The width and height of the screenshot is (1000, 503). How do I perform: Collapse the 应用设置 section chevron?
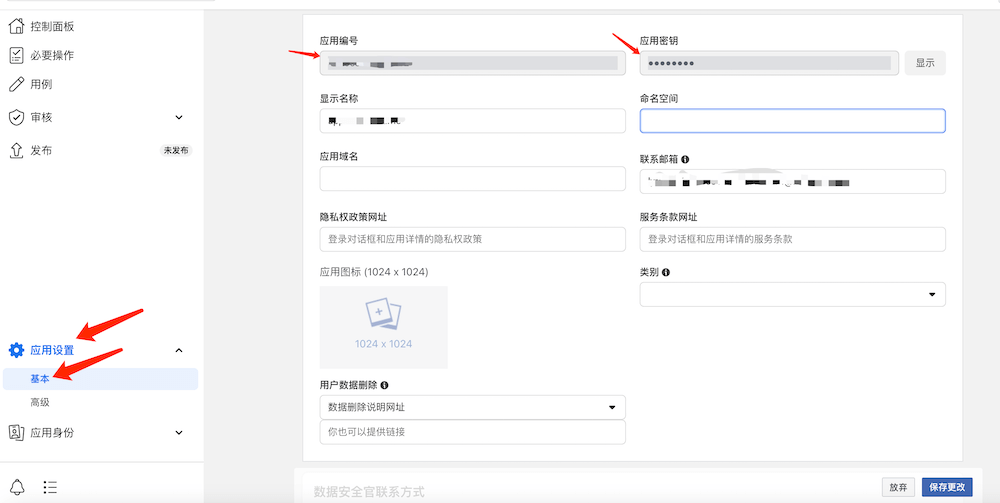179,350
